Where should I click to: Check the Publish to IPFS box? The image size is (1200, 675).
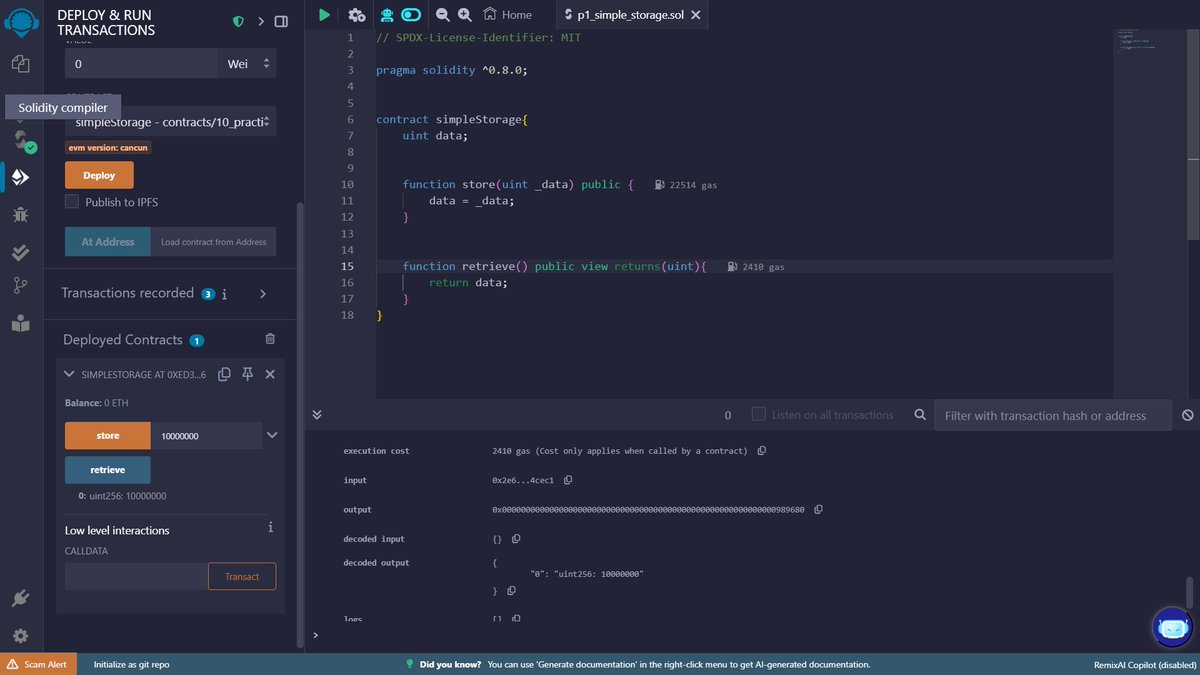[x=72, y=202]
